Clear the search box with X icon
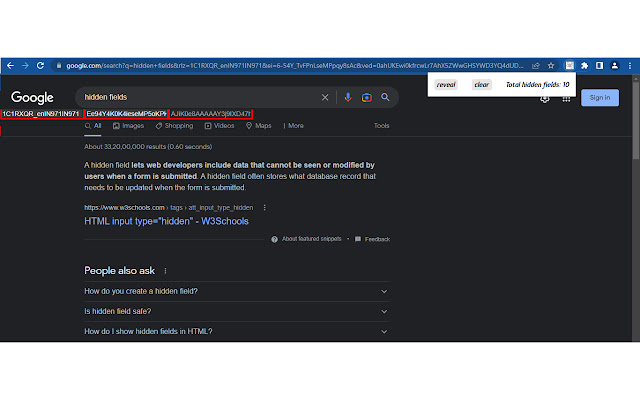This screenshot has height=400, width=640. click(324, 97)
